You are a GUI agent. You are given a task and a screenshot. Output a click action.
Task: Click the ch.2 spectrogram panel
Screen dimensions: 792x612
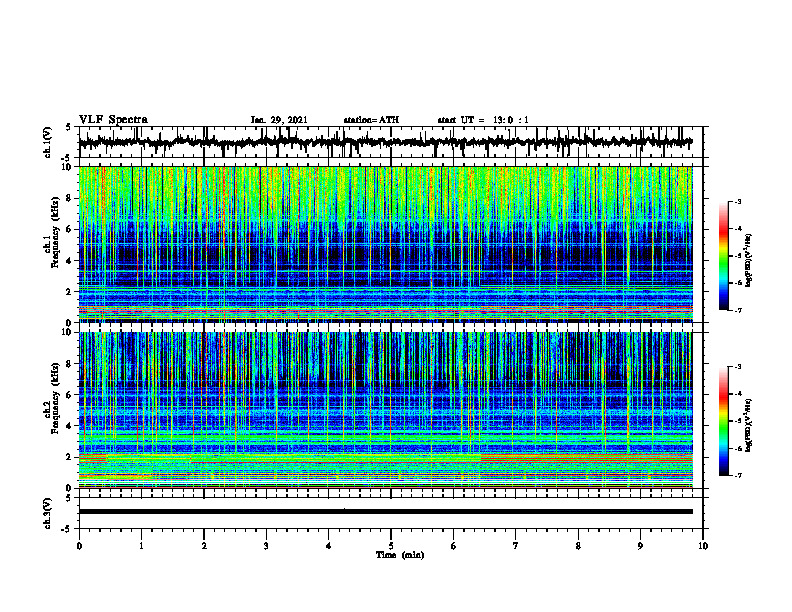(x=386, y=410)
